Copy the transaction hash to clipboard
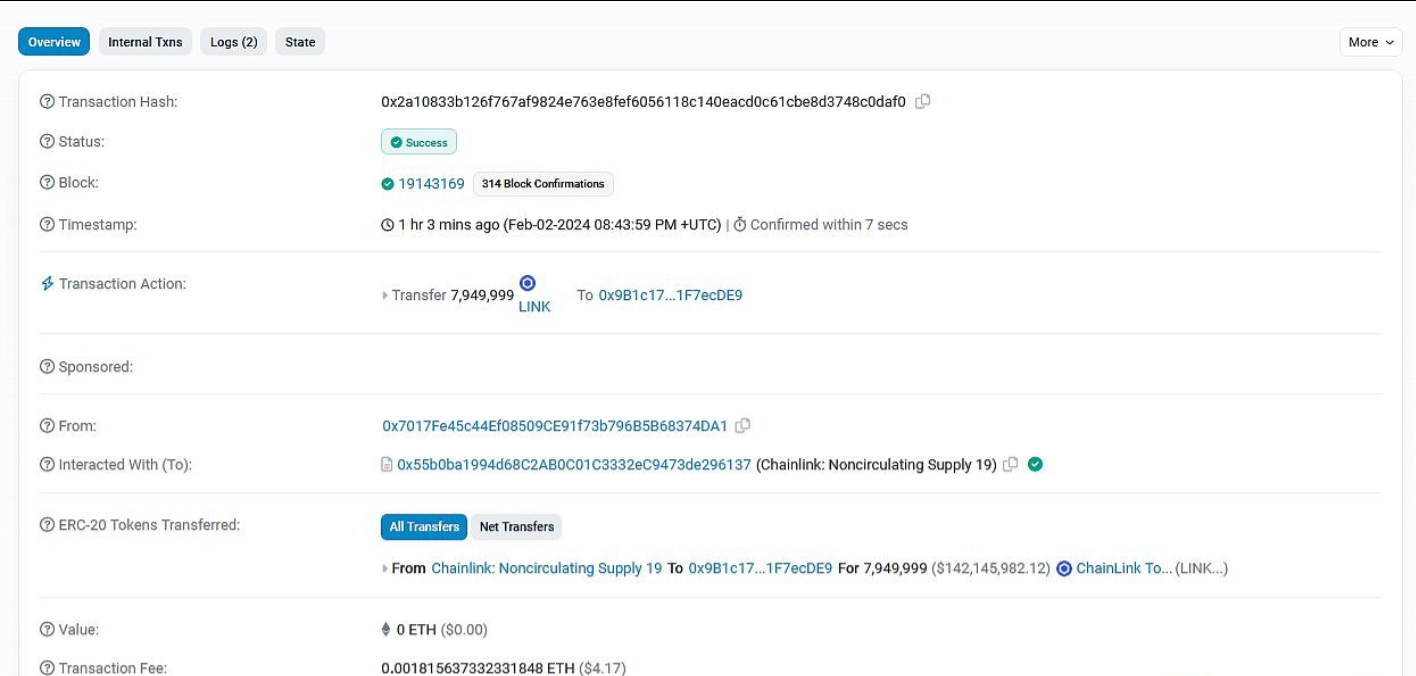Screen dimensions: 1416x676 click(x=923, y=101)
